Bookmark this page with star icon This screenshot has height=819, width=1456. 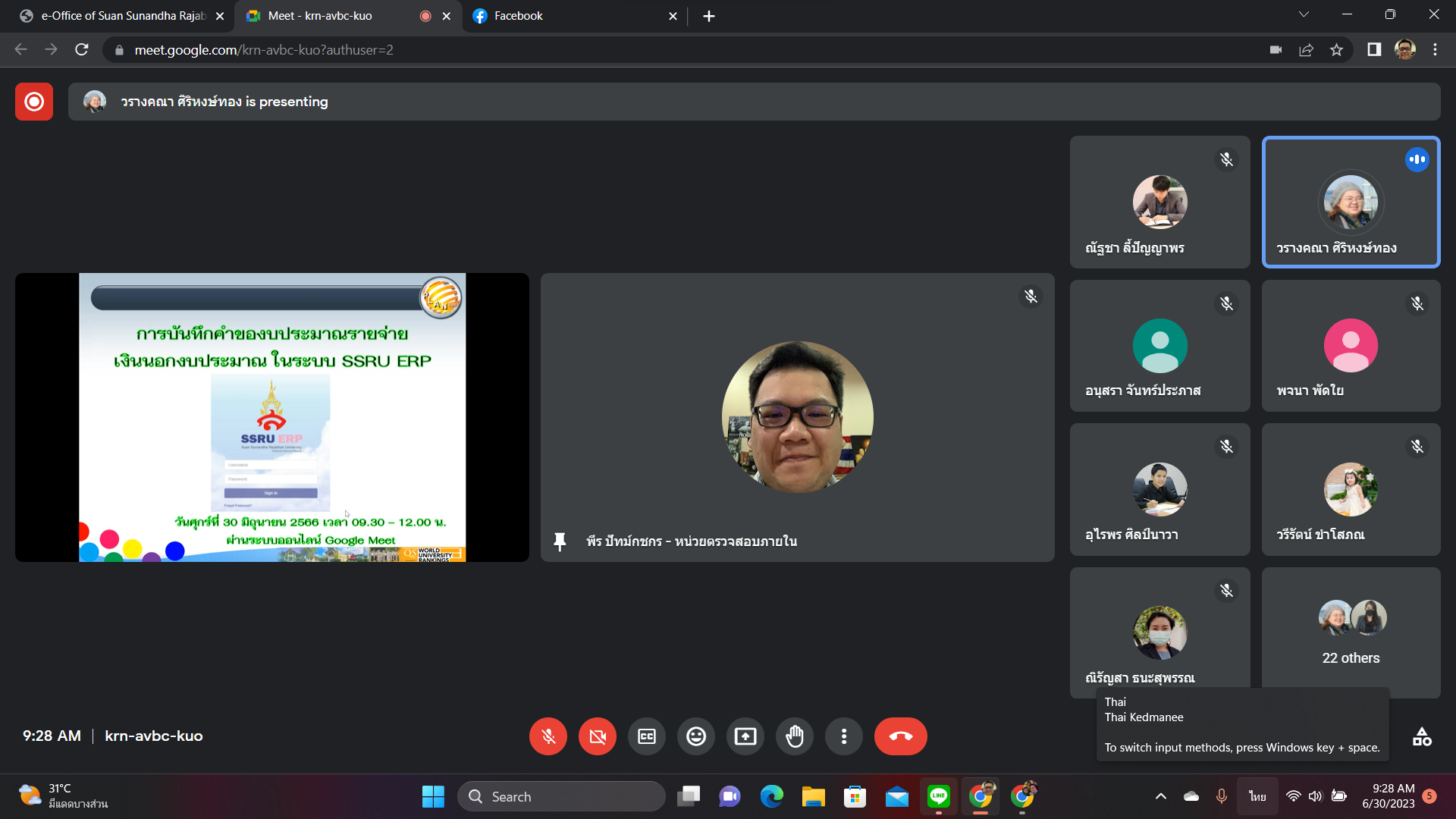click(x=1336, y=50)
